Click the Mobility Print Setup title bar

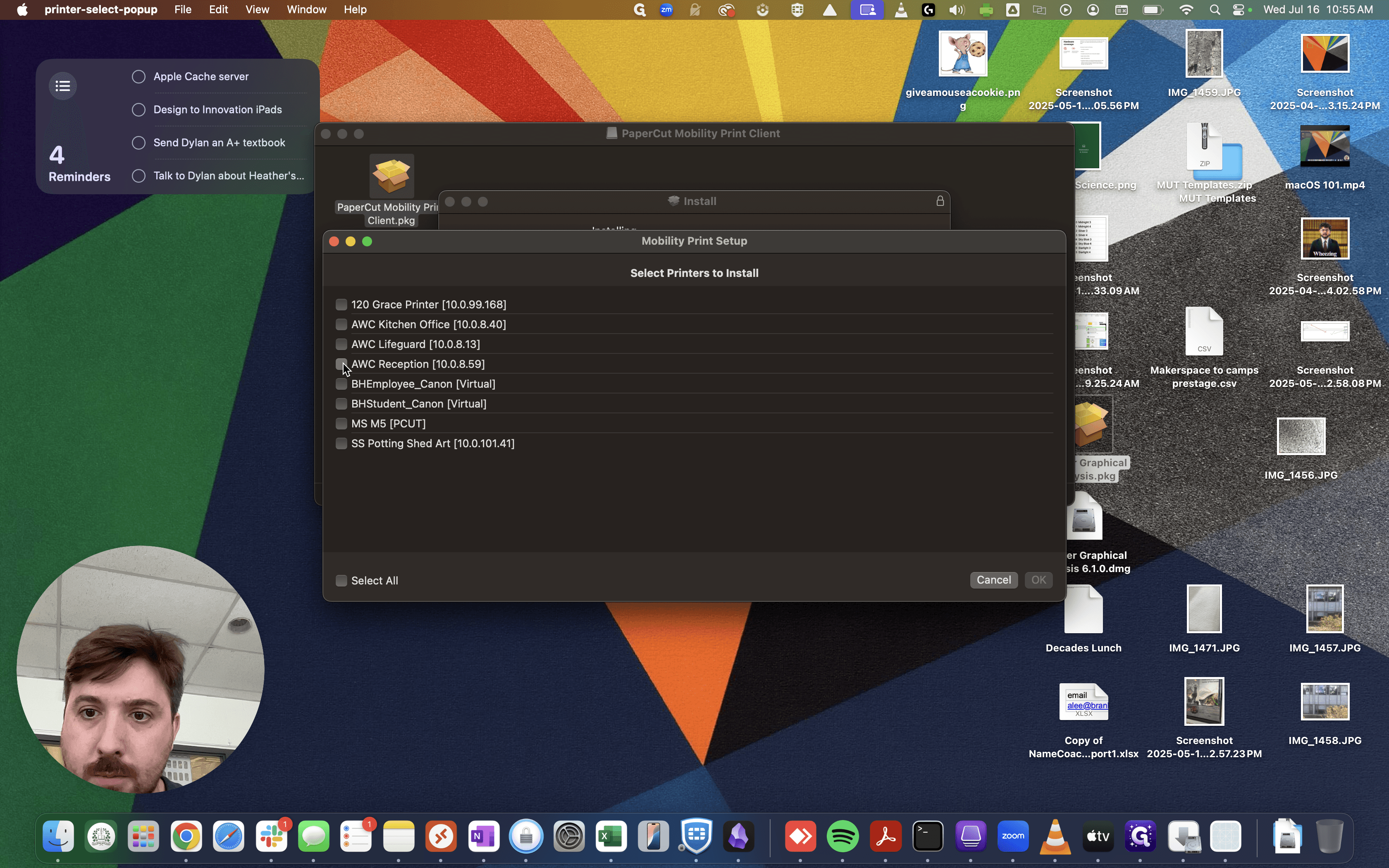point(694,241)
